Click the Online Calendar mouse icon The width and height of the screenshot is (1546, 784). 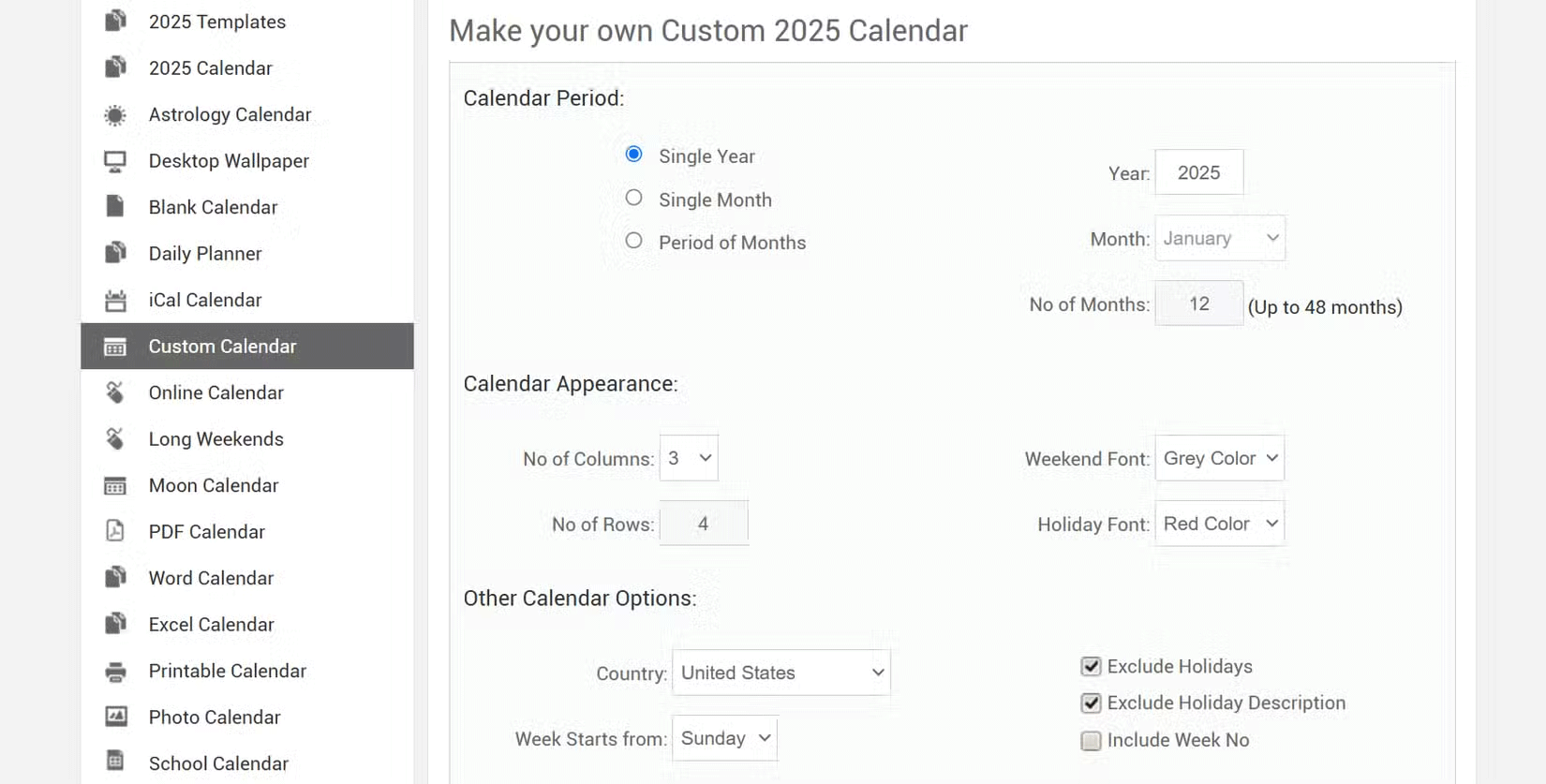coord(114,392)
